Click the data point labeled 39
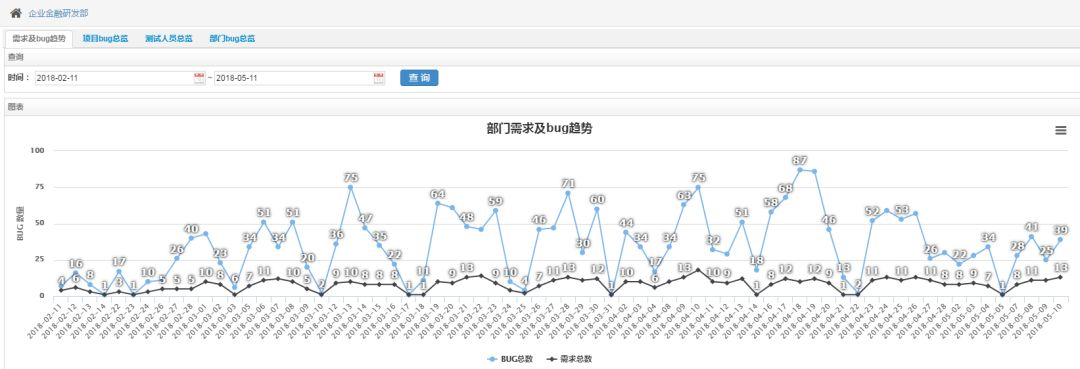This screenshot has width=1080, height=369. tap(1060, 240)
